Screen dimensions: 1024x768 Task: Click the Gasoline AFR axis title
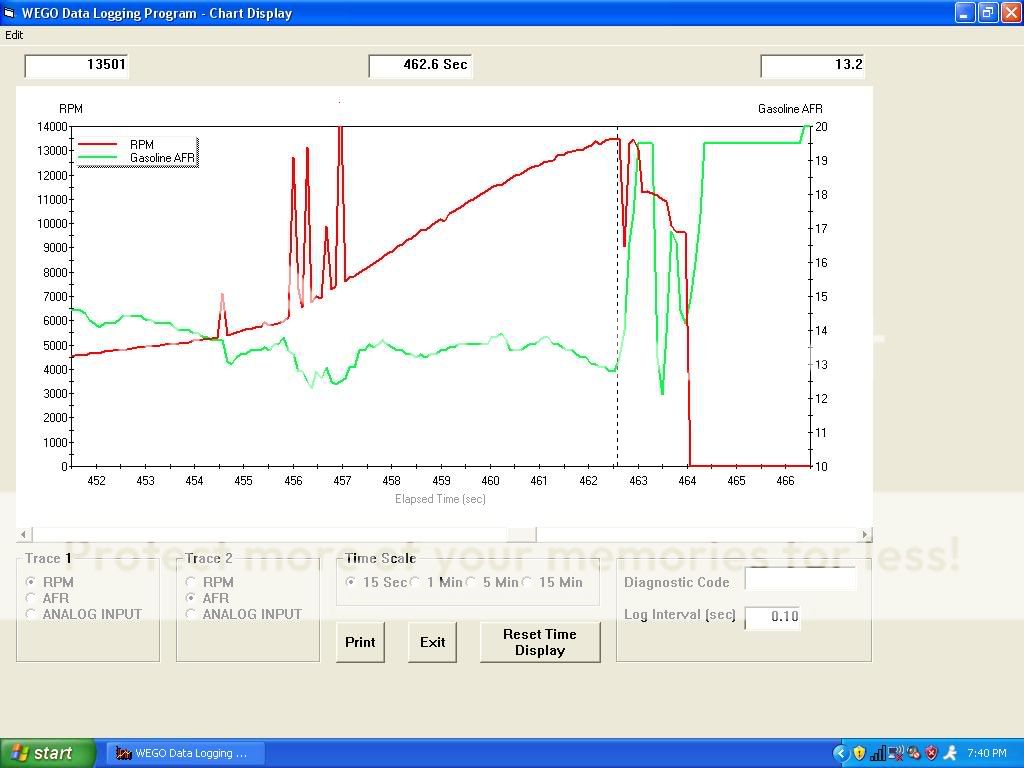pyautogui.click(x=790, y=109)
